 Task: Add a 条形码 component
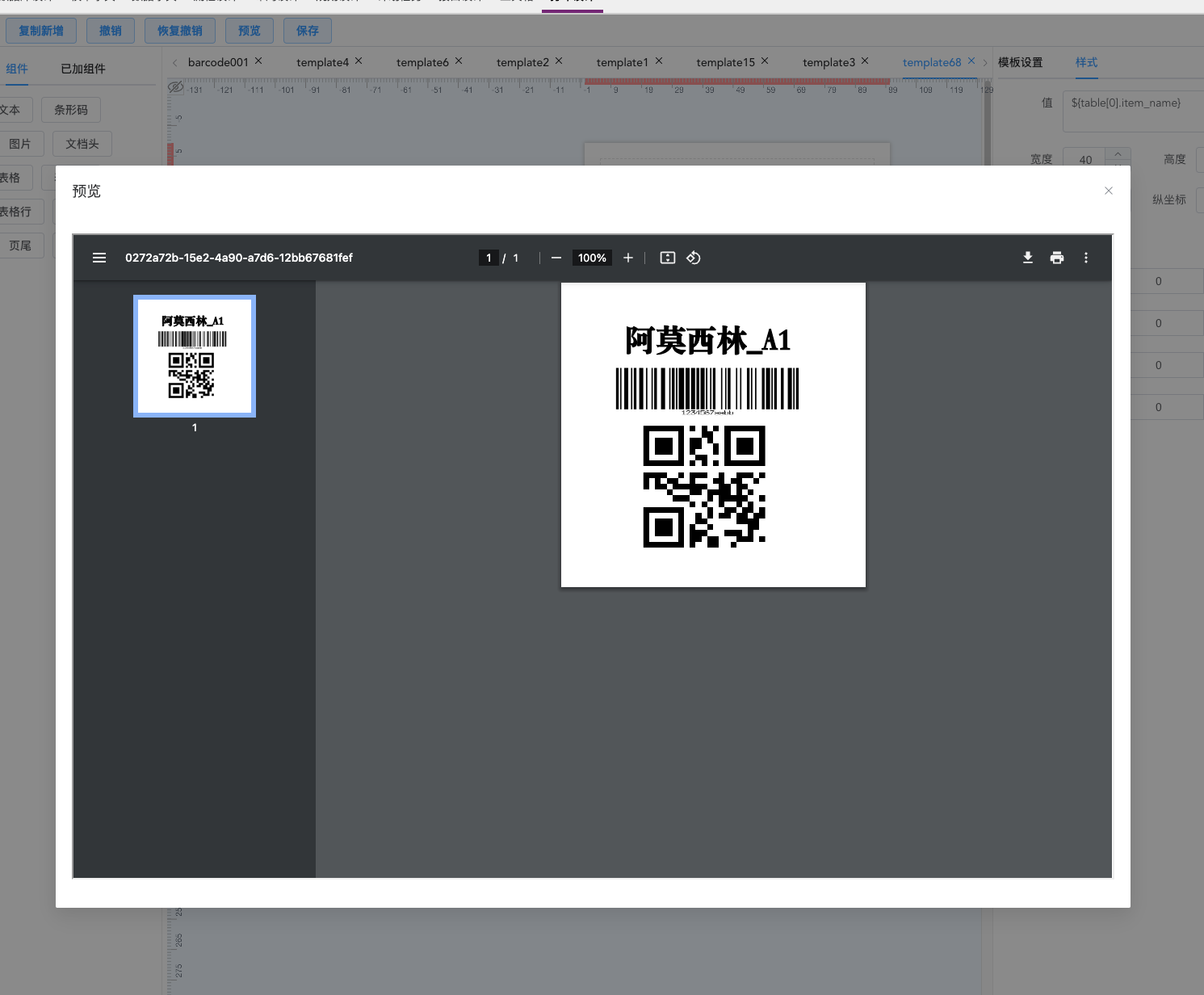[71, 110]
